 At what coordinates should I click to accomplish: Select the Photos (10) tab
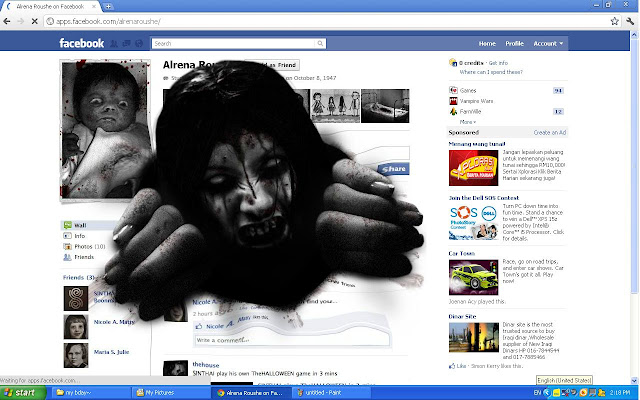(90, 247)
